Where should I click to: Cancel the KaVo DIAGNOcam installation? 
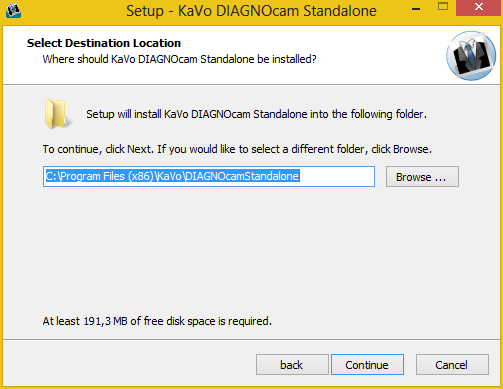tap(452, 365)
